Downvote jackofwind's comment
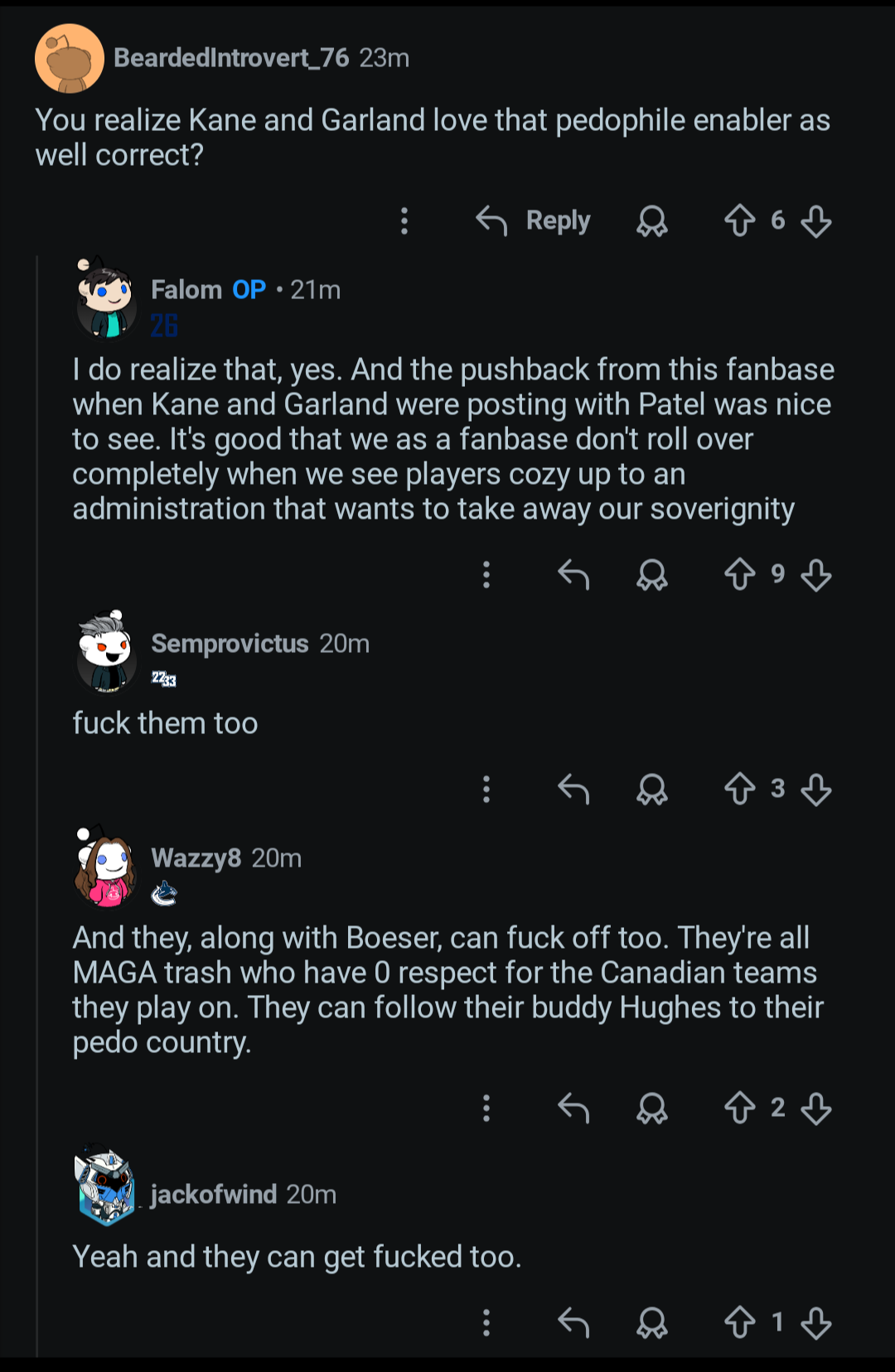Screen dimensions: 895x1372 tap(816, 1322)
